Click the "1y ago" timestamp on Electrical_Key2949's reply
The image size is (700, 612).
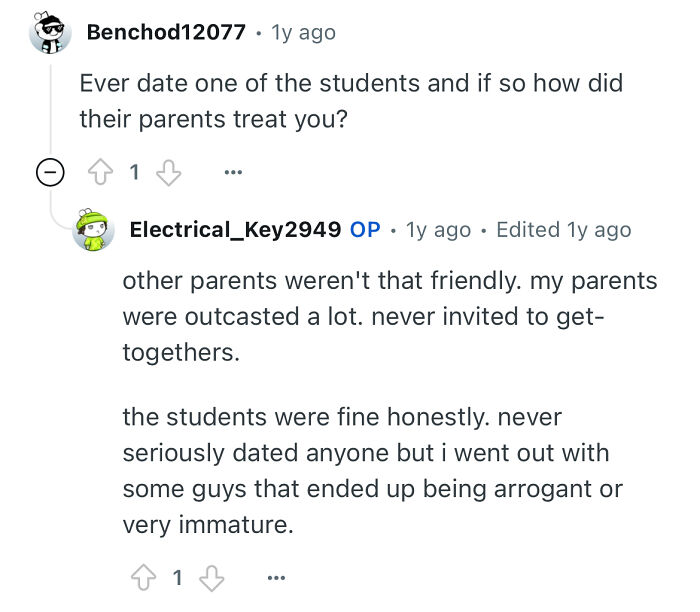(x=438, y=230)
